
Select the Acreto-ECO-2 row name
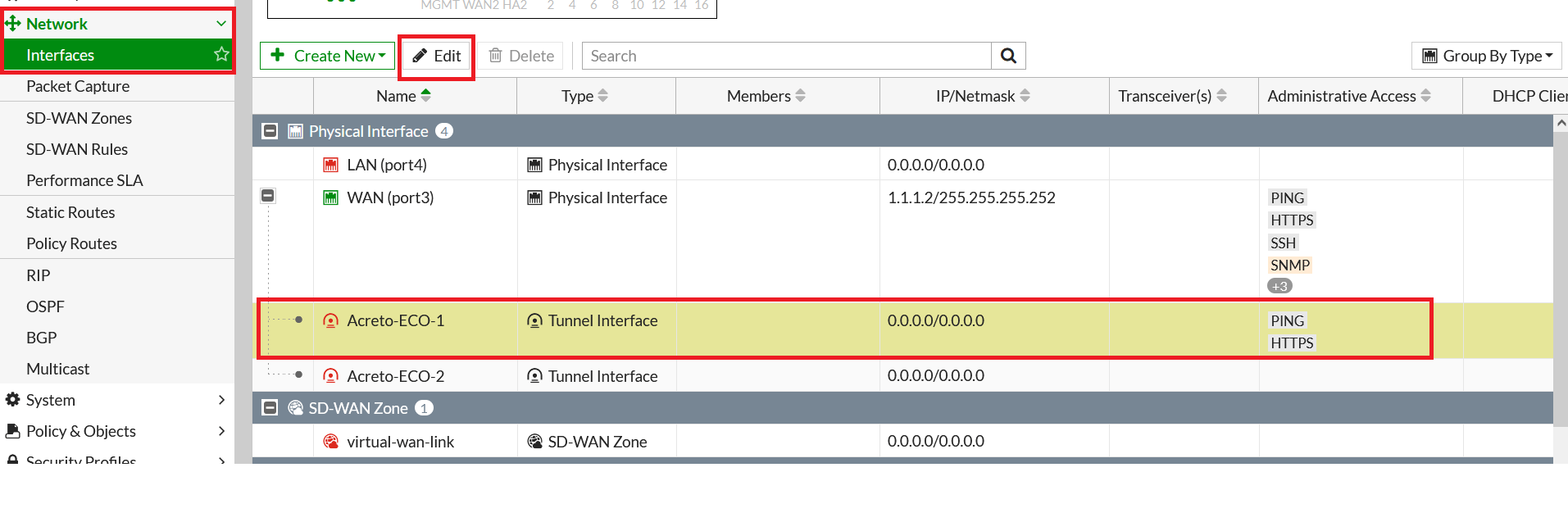(395, 376)
